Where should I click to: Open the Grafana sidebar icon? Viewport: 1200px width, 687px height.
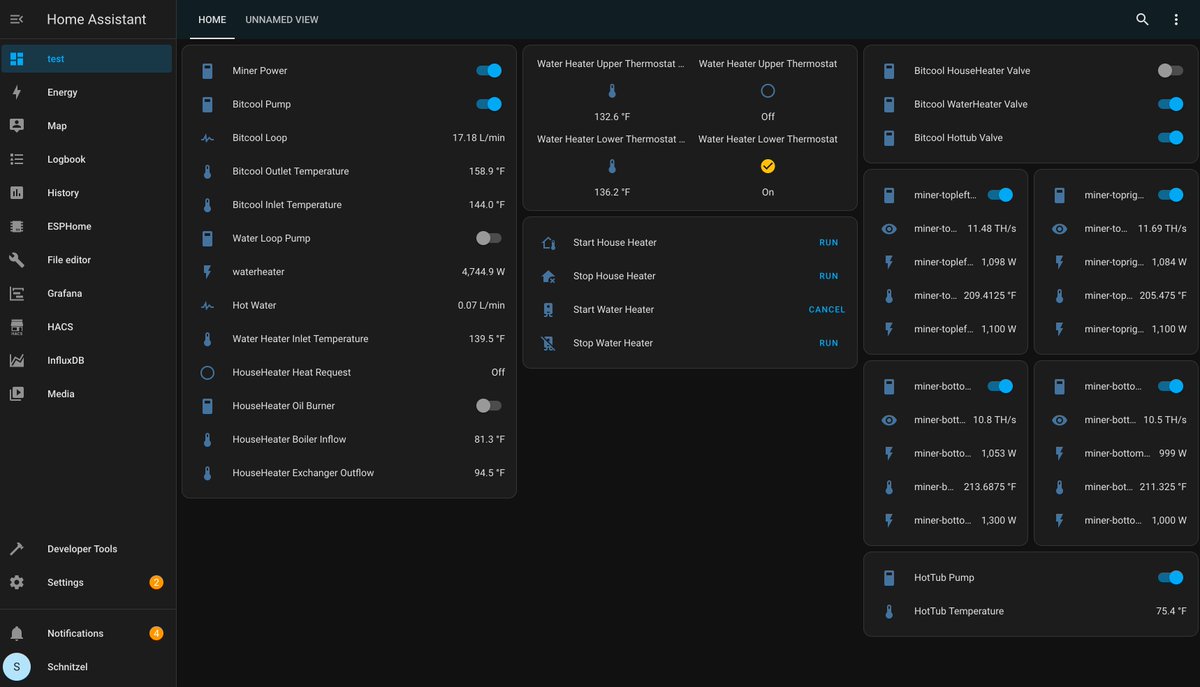point(16,293)
